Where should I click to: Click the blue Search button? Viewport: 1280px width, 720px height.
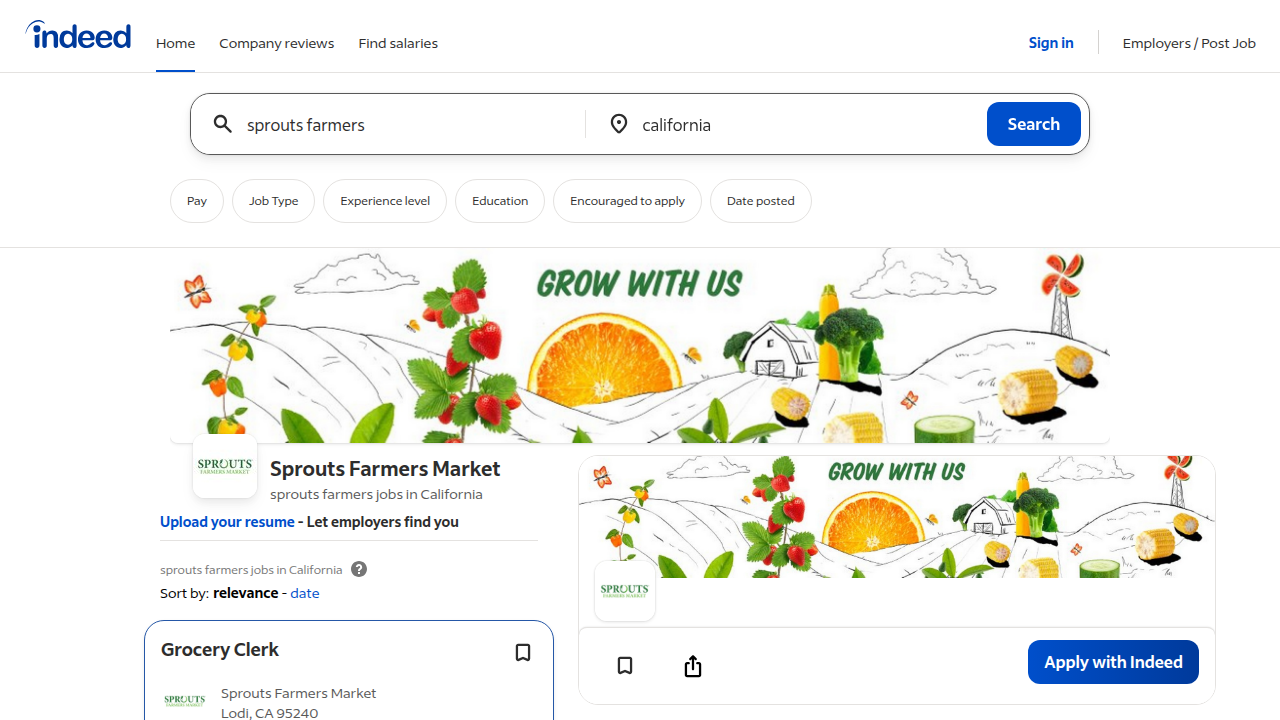[x=1034, y=124]
